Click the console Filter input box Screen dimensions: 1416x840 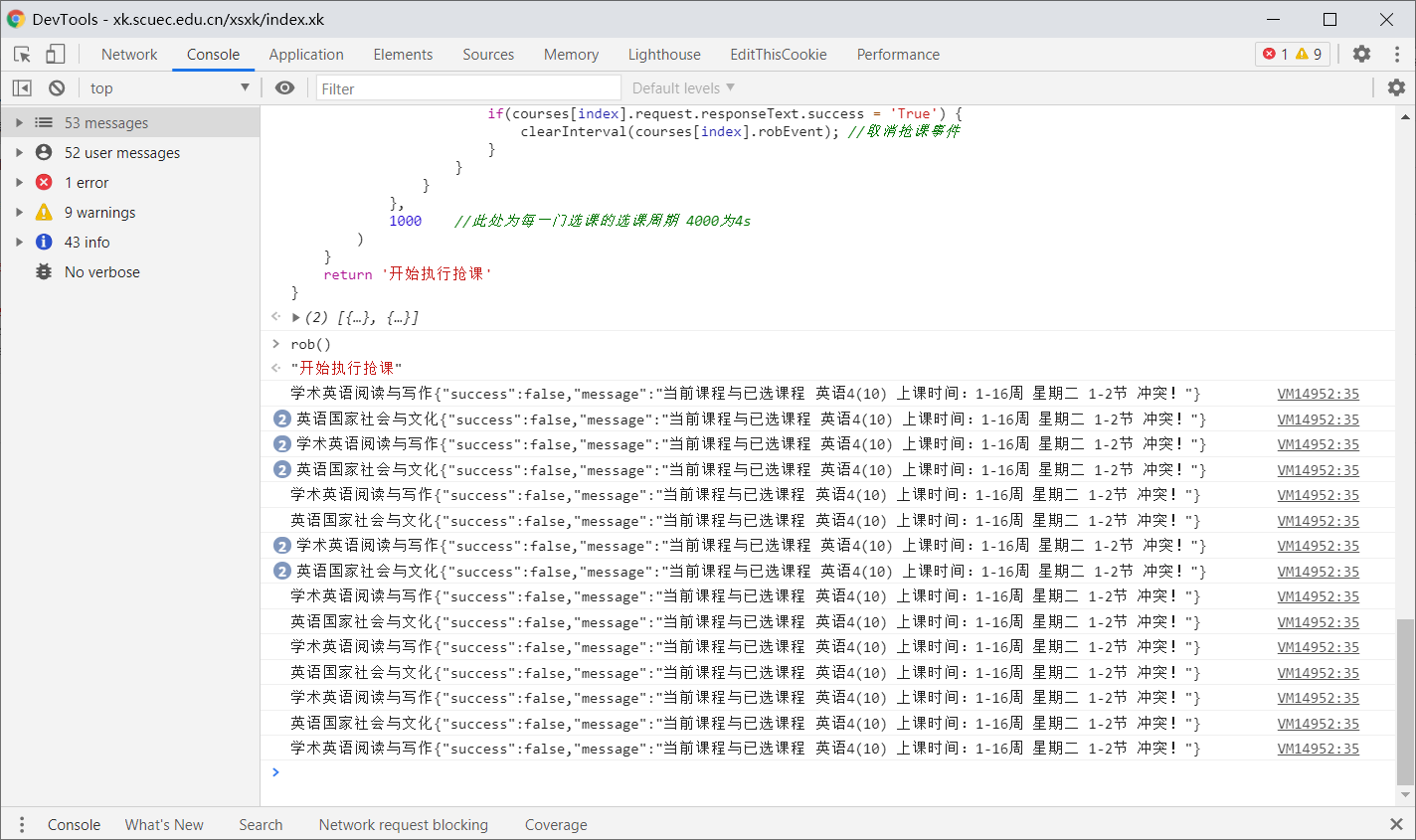point(468,88)
